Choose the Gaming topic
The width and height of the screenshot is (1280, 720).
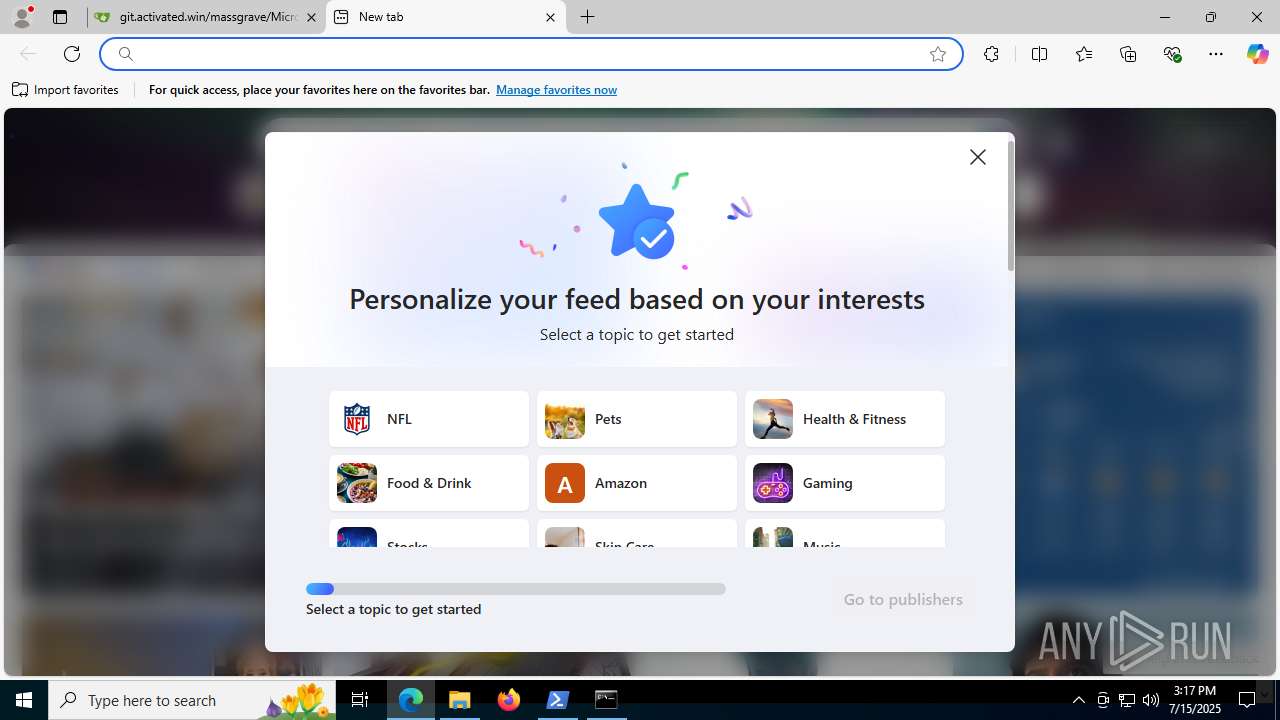[x=845, y=483]
